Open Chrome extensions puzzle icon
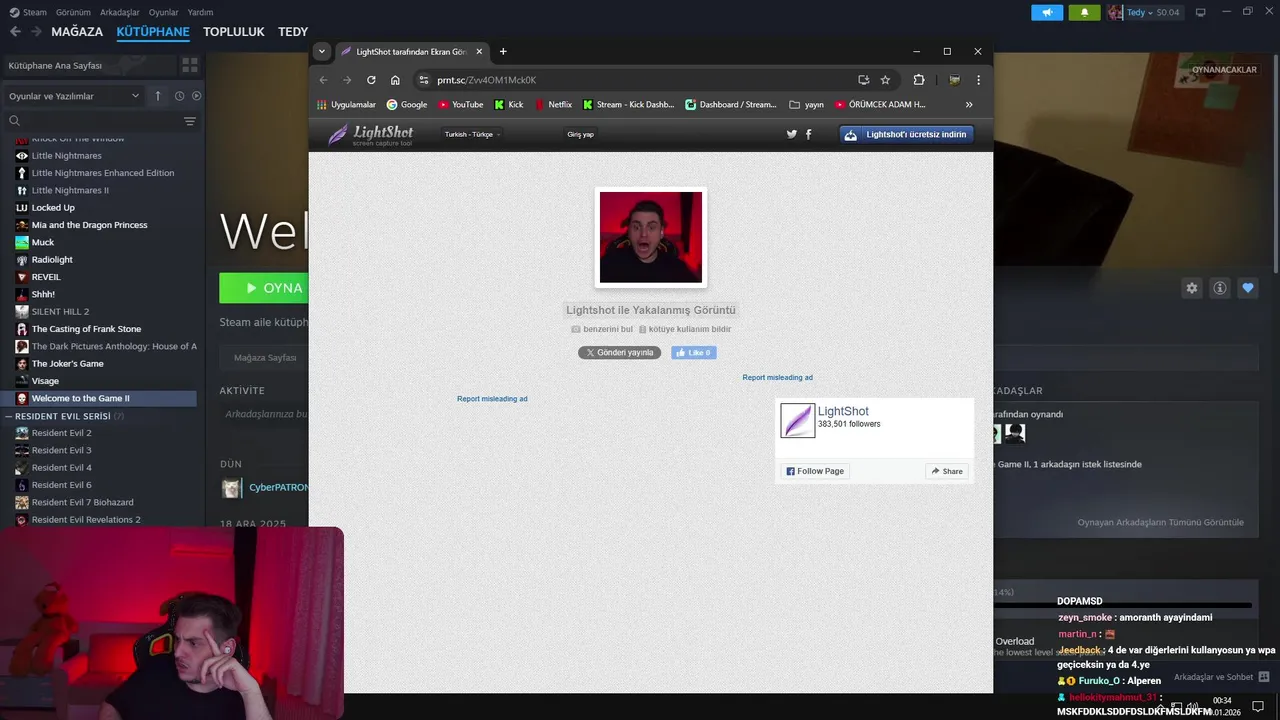The height and width of the screenshot is (720, 1280). 919,80
